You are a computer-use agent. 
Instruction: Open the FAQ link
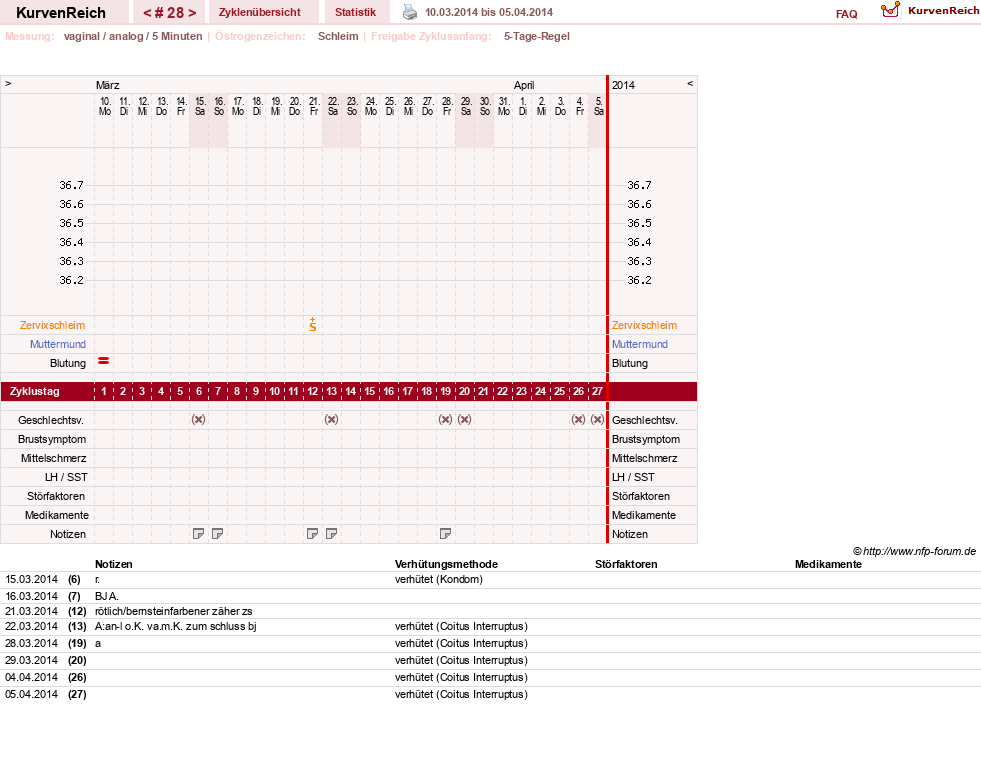click(846, 14)
